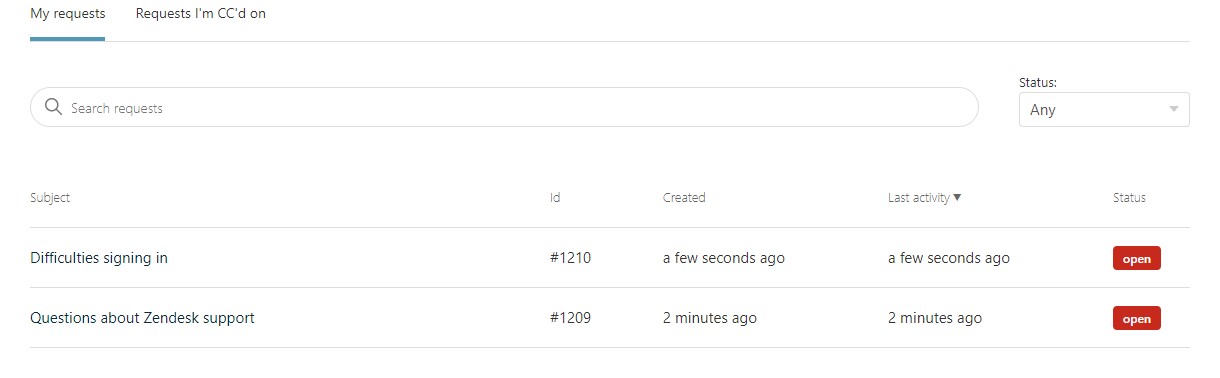Click the Created column header

point(684,198)
